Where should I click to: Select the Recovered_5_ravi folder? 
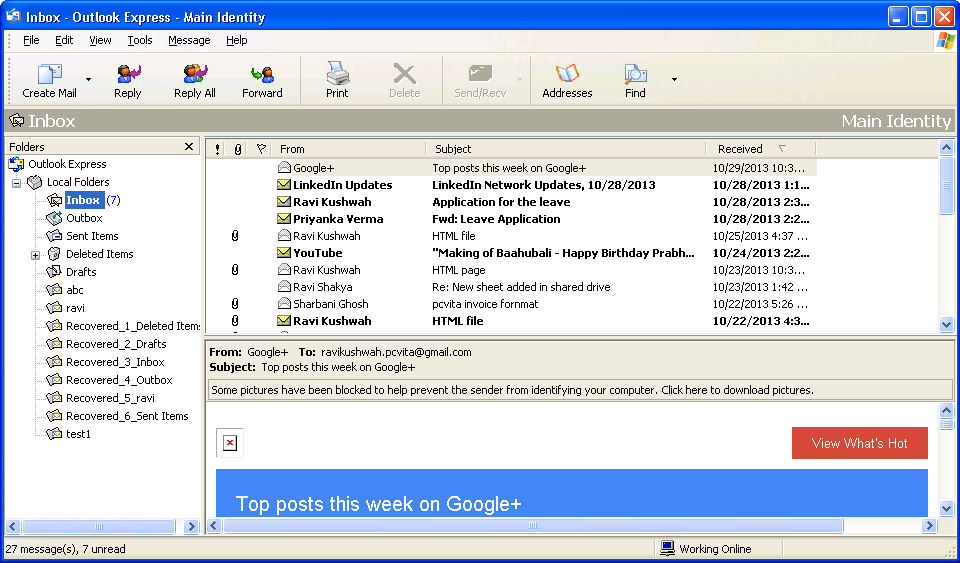[110, 398]
